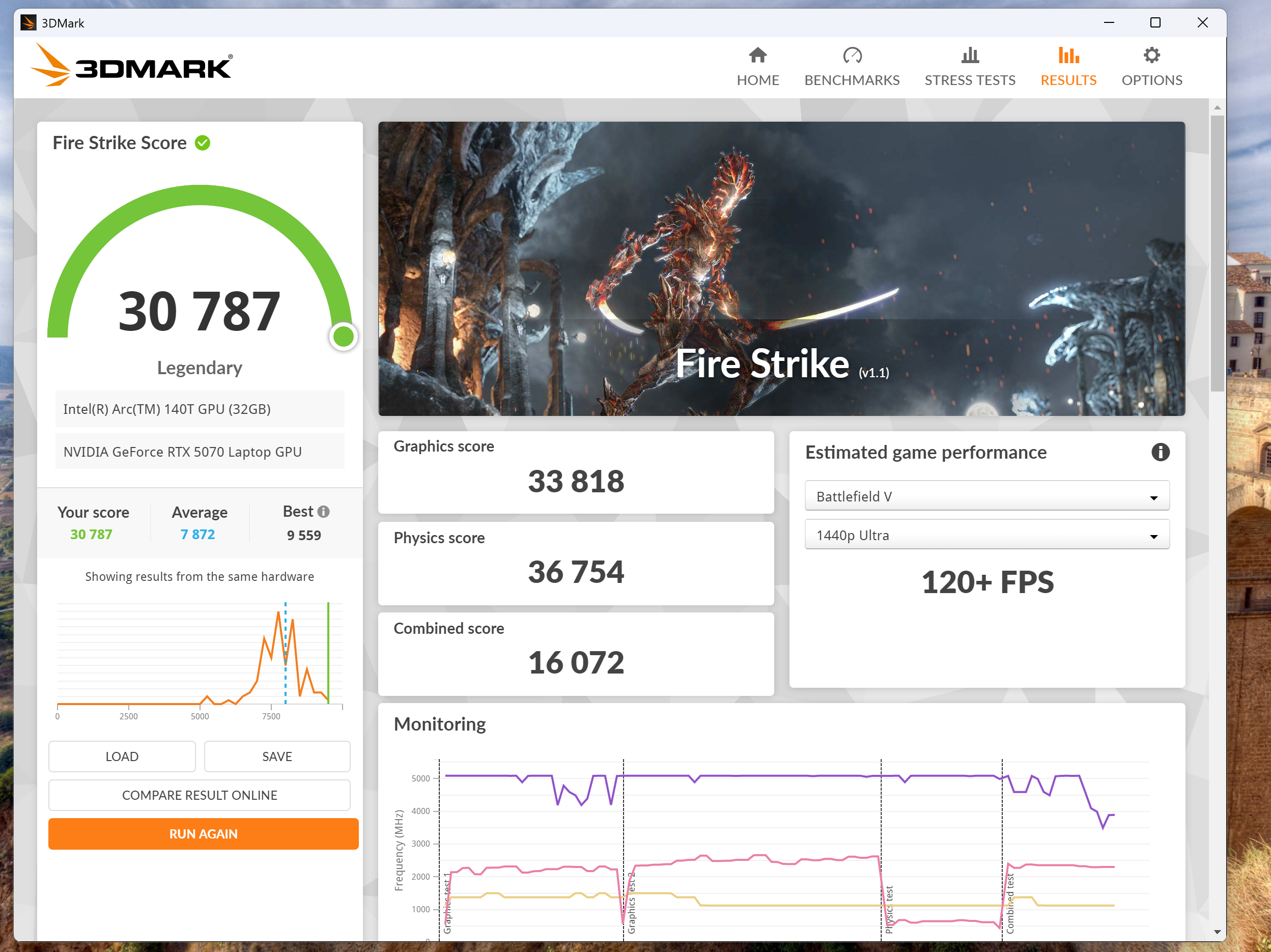The height and width of the screenshot is (952, 1271).
Task: Click the Estimated game performance info icon
Action: tap(1160, 452)
